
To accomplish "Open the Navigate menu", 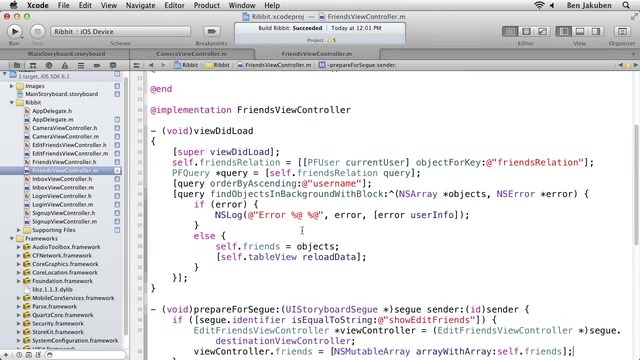I will click(x=140, y=5).
